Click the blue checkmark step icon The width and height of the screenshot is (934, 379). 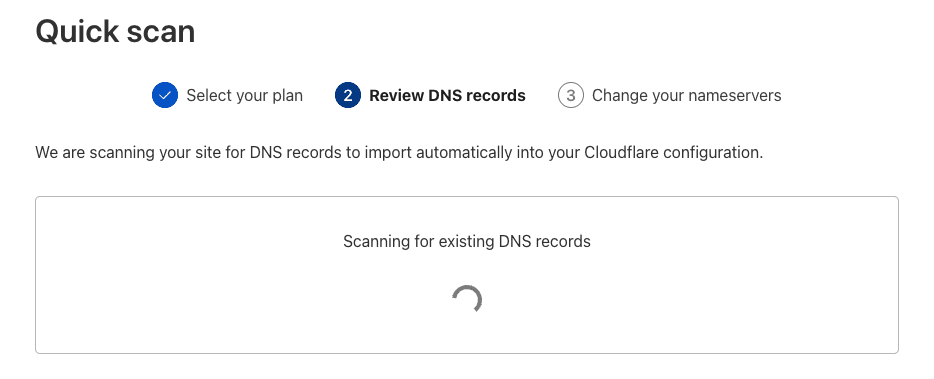tap(165, 95)
